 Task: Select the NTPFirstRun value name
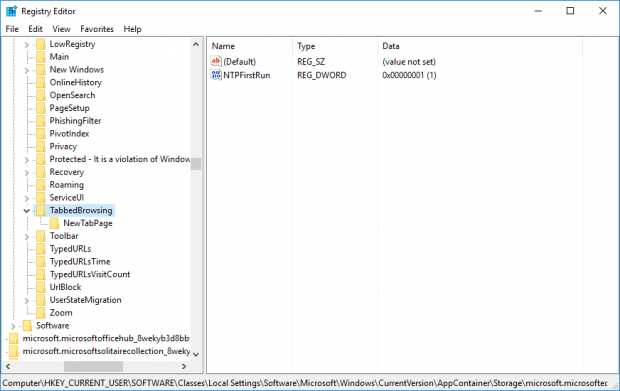247,75
